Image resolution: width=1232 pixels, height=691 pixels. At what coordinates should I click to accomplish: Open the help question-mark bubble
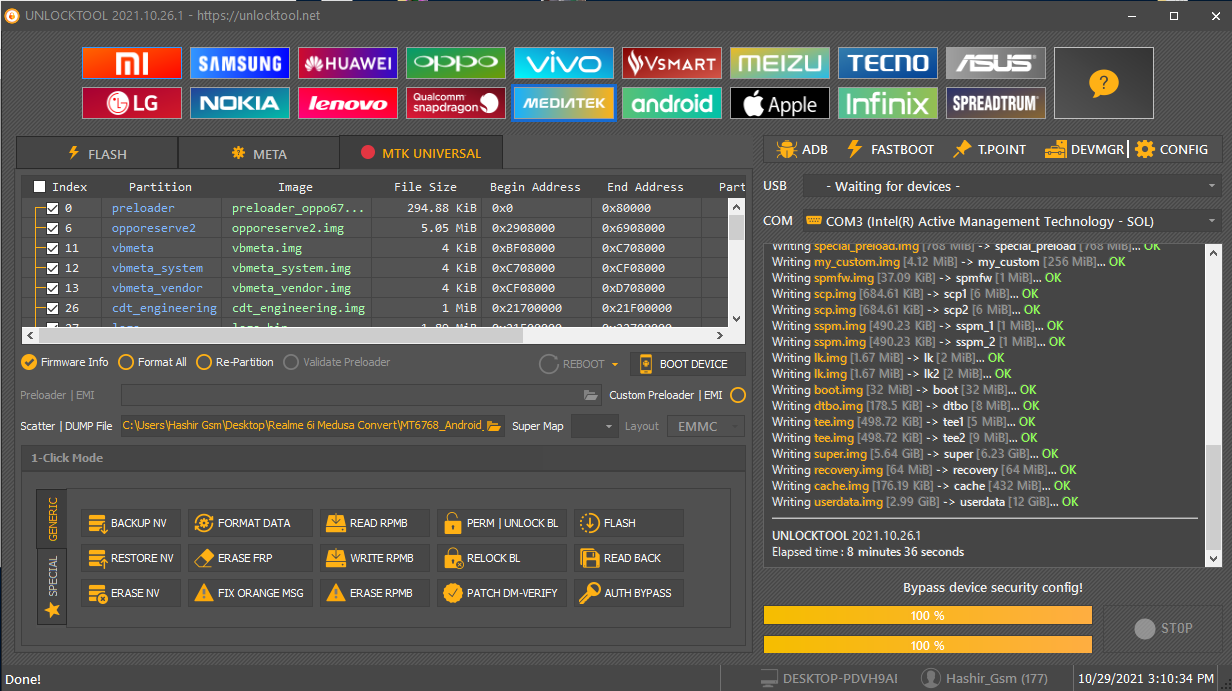coord(1104,83)
